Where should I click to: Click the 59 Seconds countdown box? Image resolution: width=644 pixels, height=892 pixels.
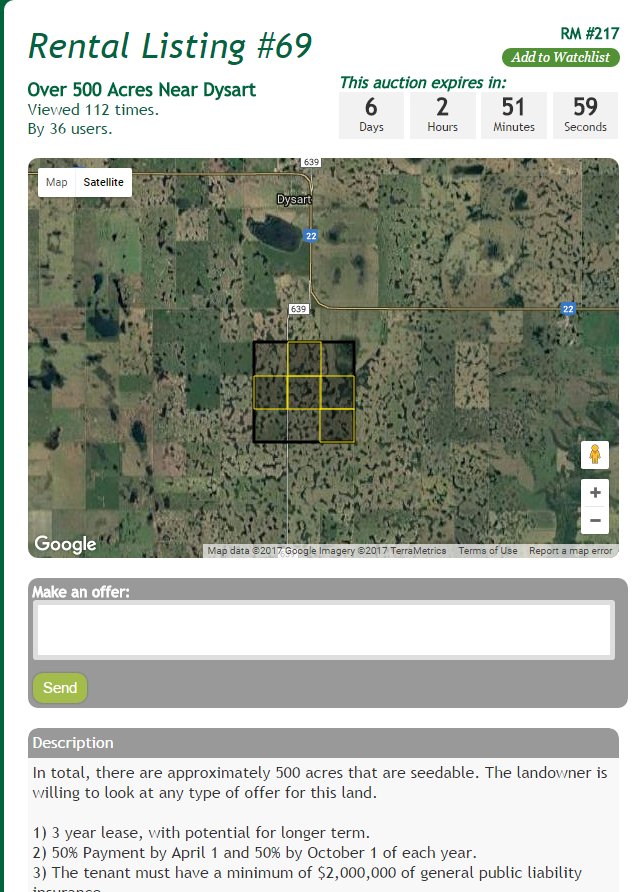coord(585,115)
